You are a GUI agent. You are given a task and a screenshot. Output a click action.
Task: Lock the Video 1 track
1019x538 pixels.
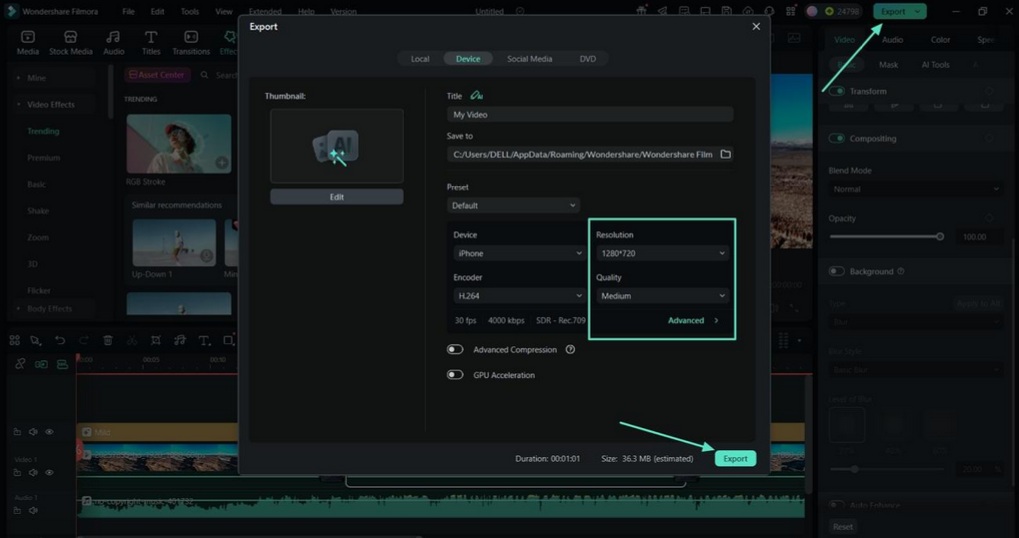(18, 472)
